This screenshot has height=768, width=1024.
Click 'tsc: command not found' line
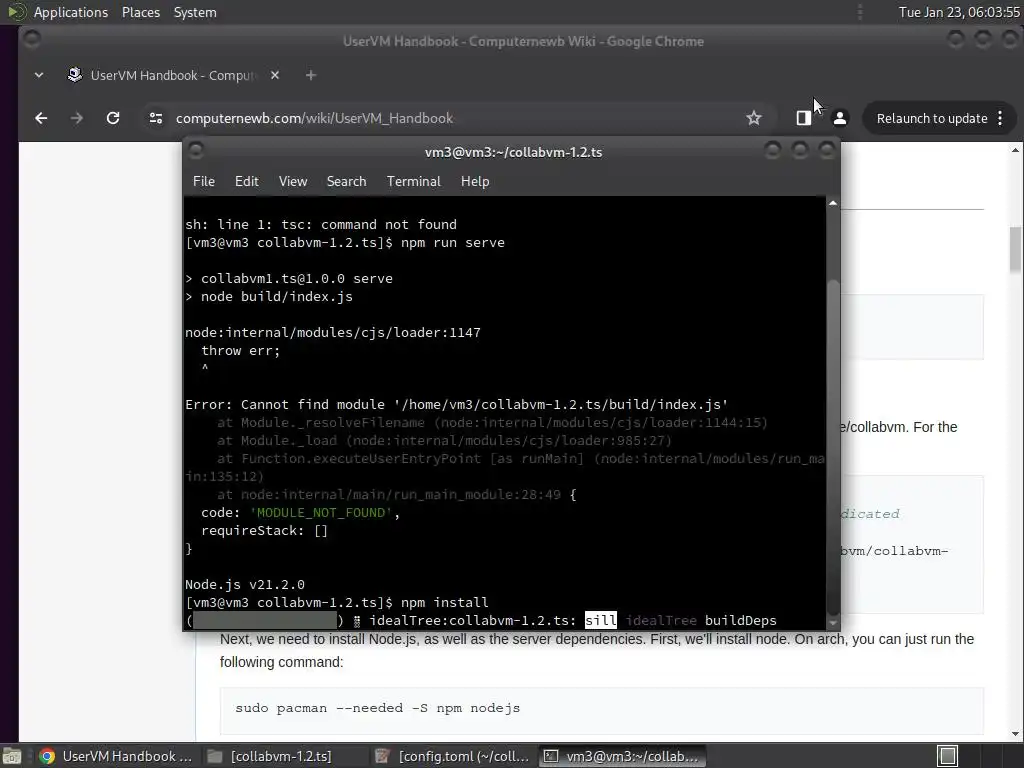click(x=321, y=224)
